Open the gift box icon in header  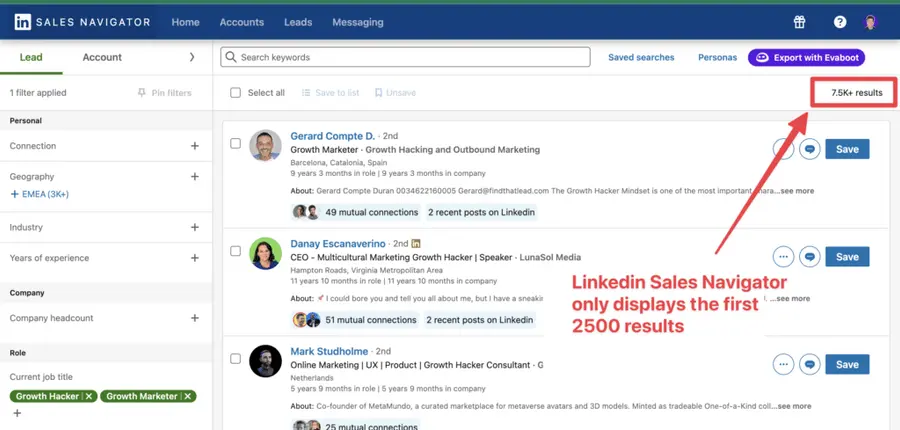(x=800, y=22)
